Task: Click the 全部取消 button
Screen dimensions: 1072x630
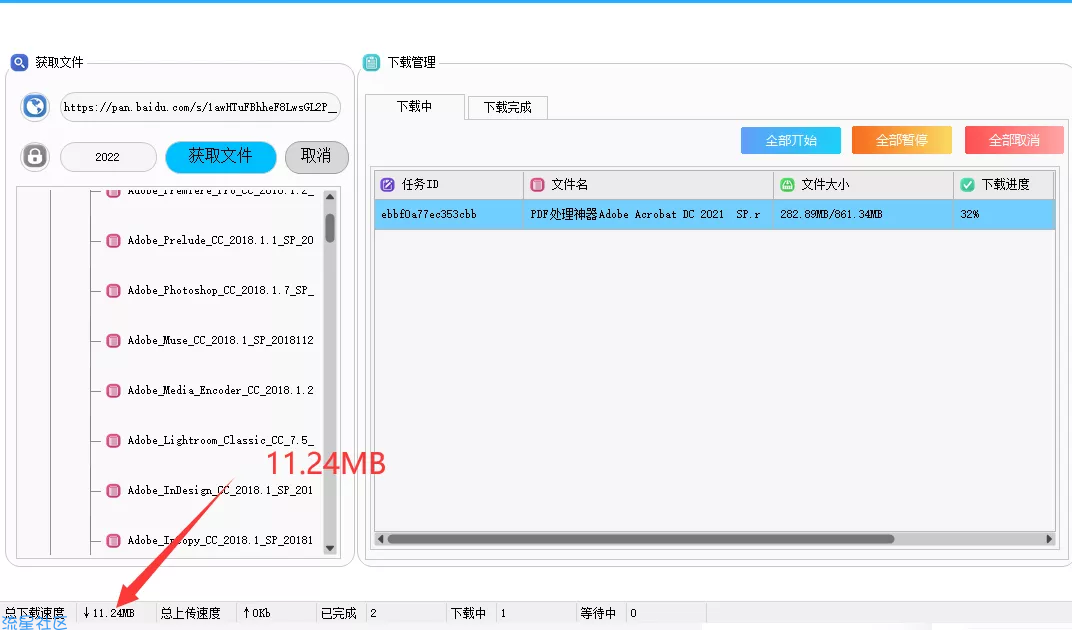Action: pos(1014,140)
